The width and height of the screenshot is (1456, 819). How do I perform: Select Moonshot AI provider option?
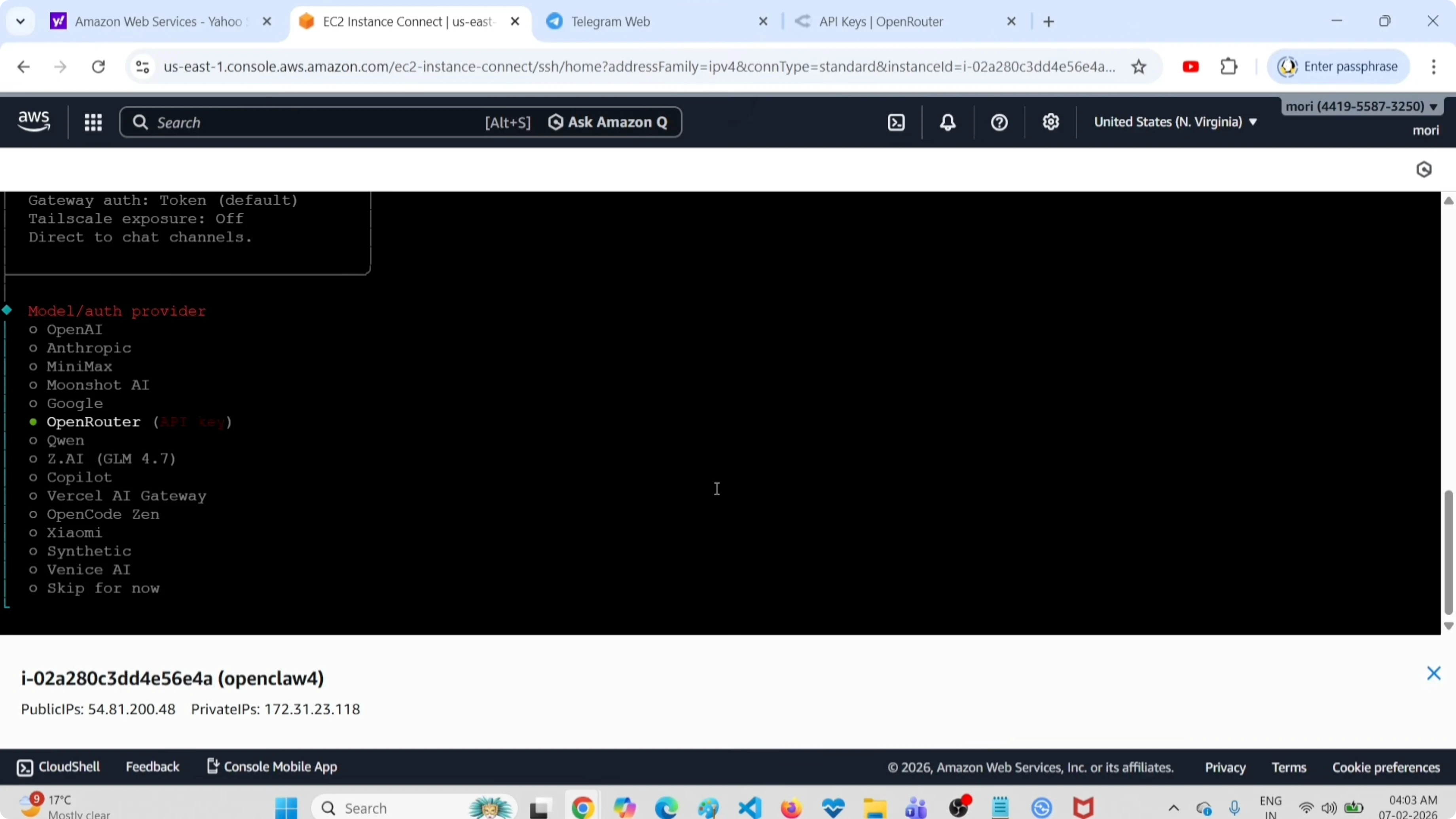97,385
